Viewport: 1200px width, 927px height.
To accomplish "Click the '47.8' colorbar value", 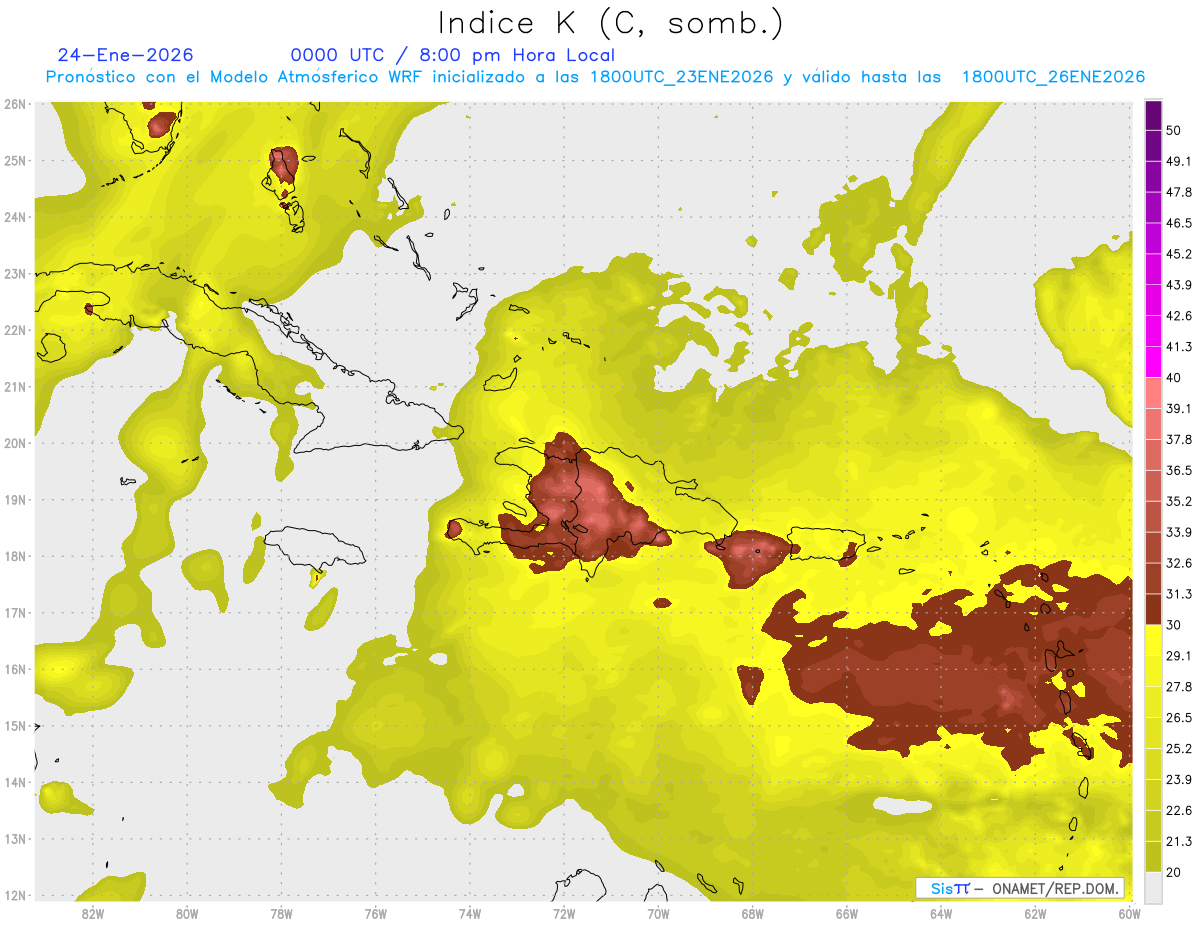I will [1179, 192].
